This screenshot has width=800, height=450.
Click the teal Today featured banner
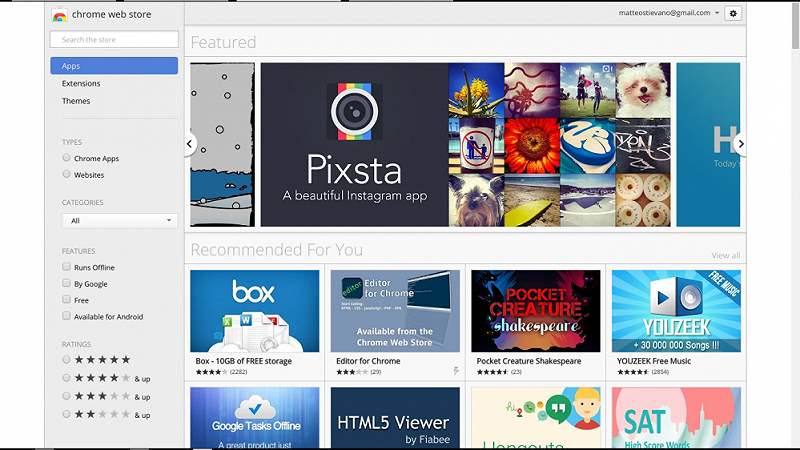coord(708,144)
